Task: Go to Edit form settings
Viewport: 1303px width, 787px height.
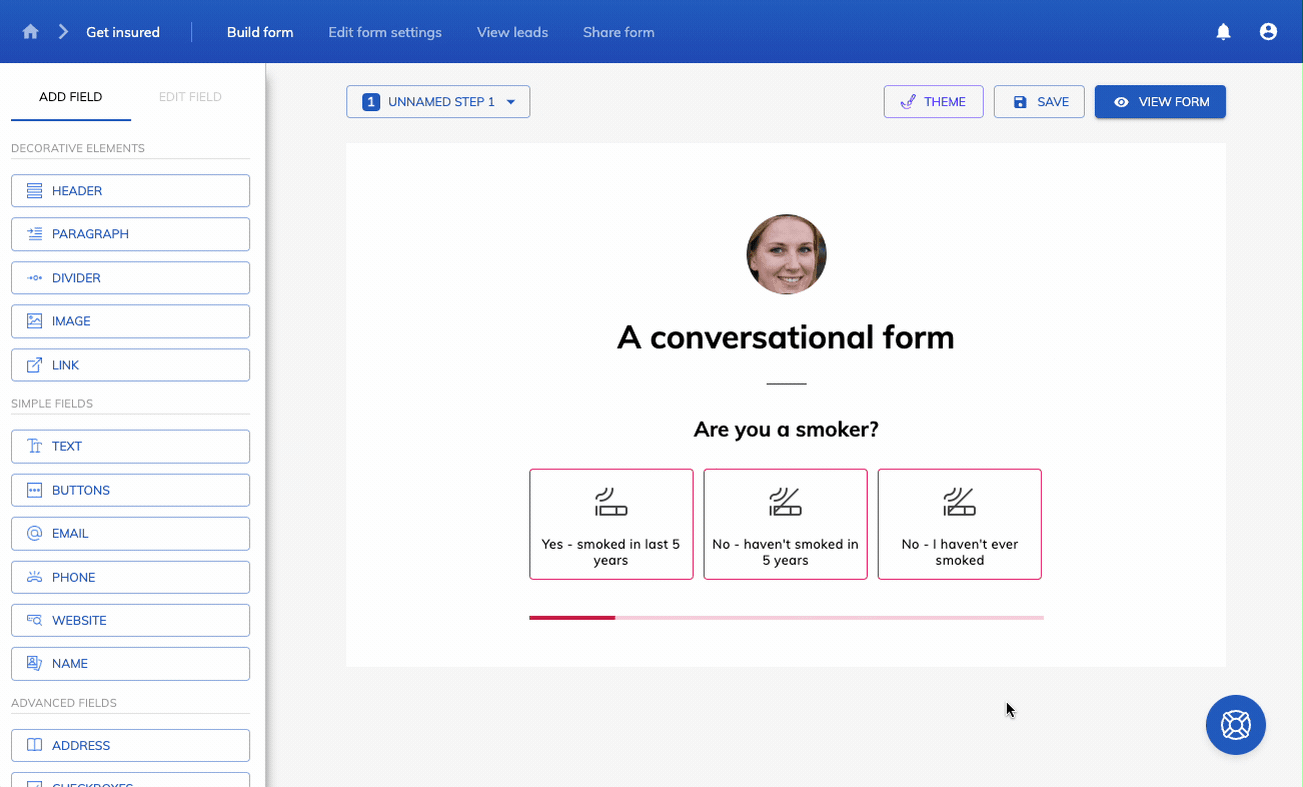Action: tap(385, 32)
